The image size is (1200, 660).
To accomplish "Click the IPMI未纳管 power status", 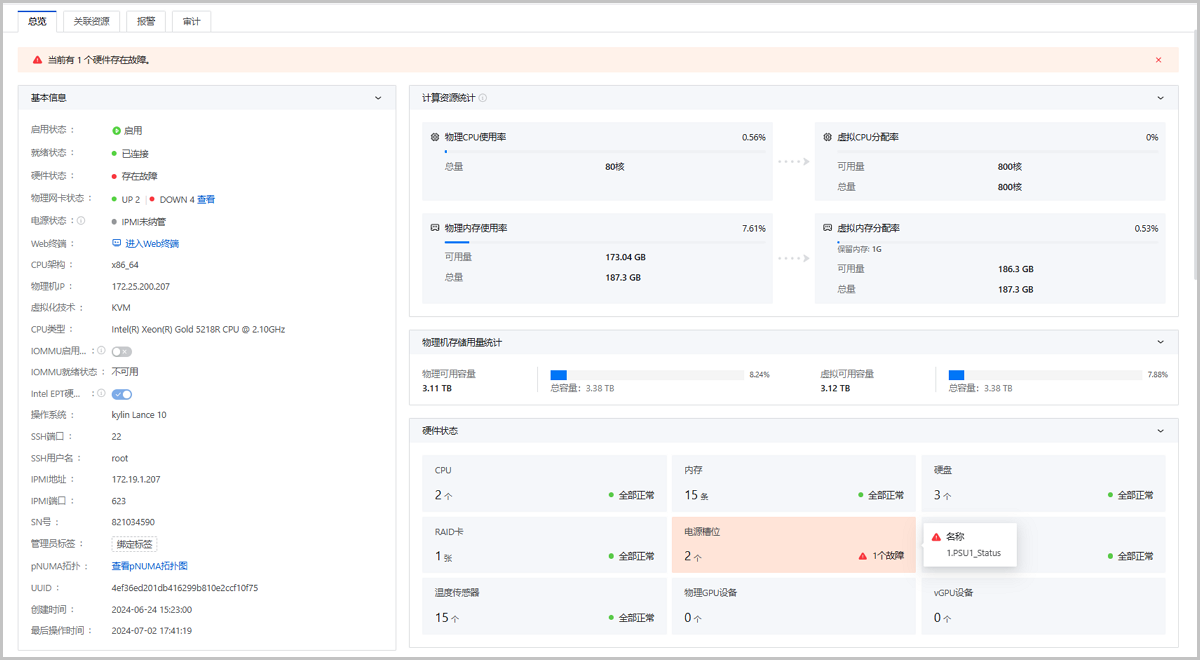I will 143,222.
